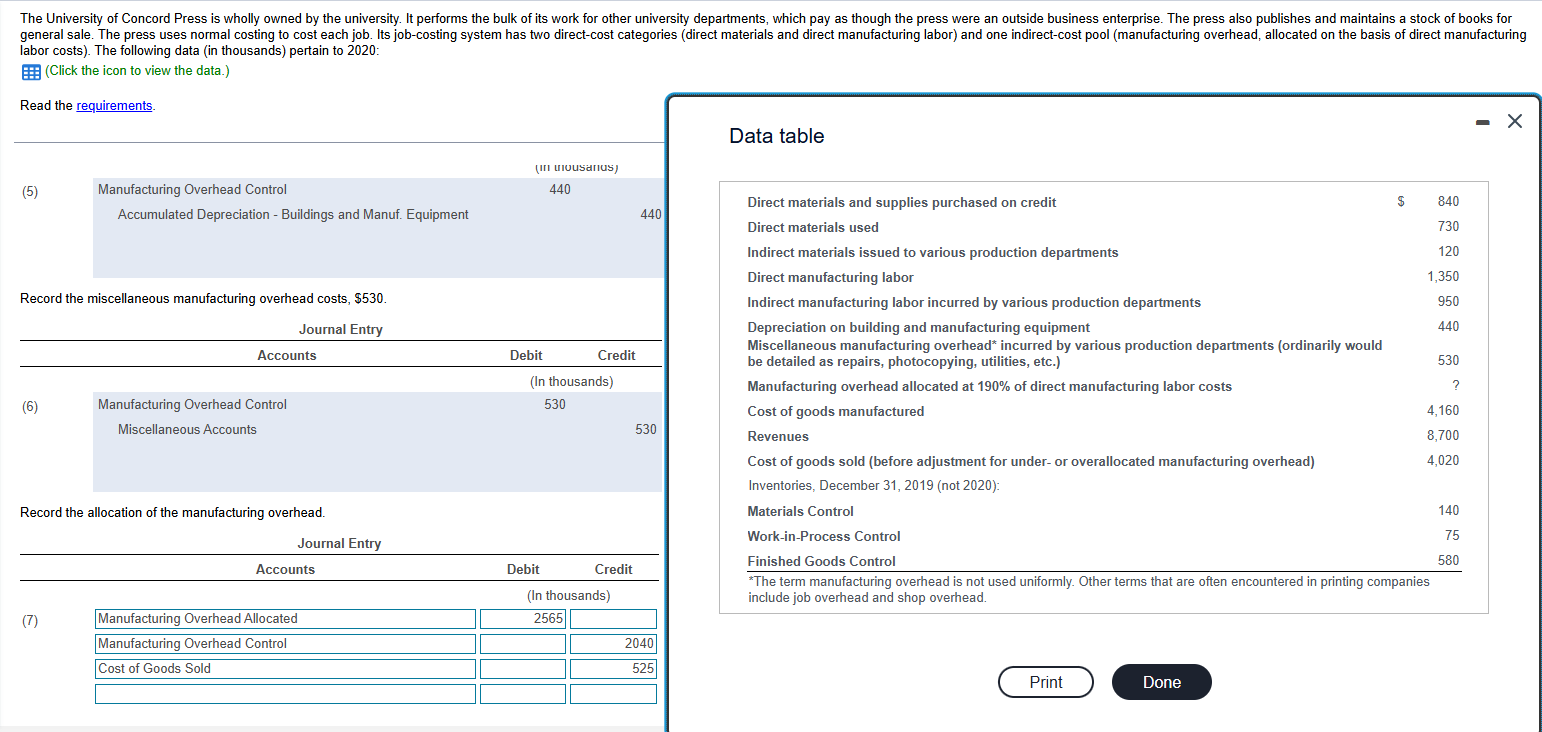Click the empty credit field beside Manufacturing Overhead Allocated

tap(613, 618)
